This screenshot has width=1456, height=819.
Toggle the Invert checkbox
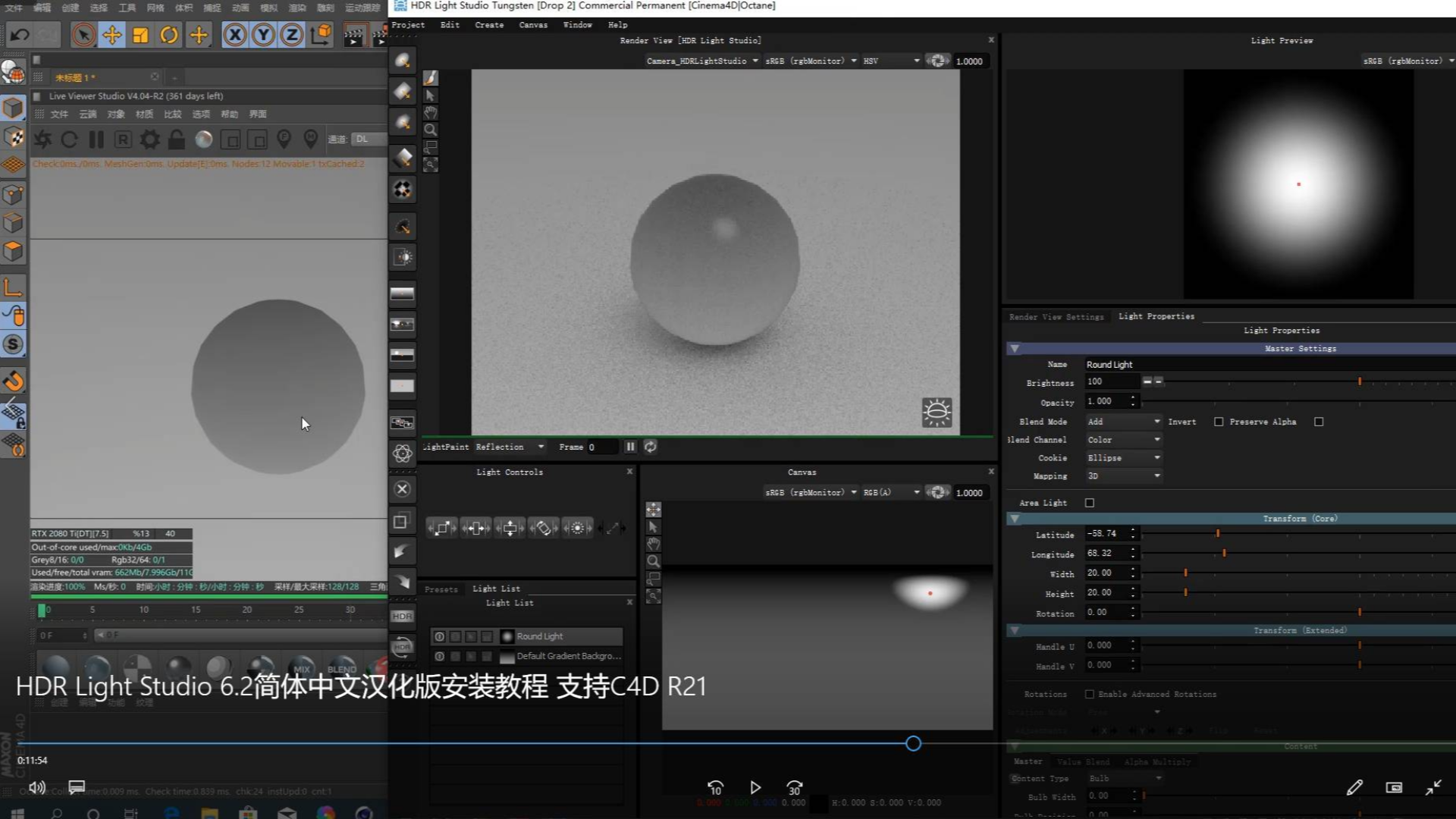[x=1219, y=422]
